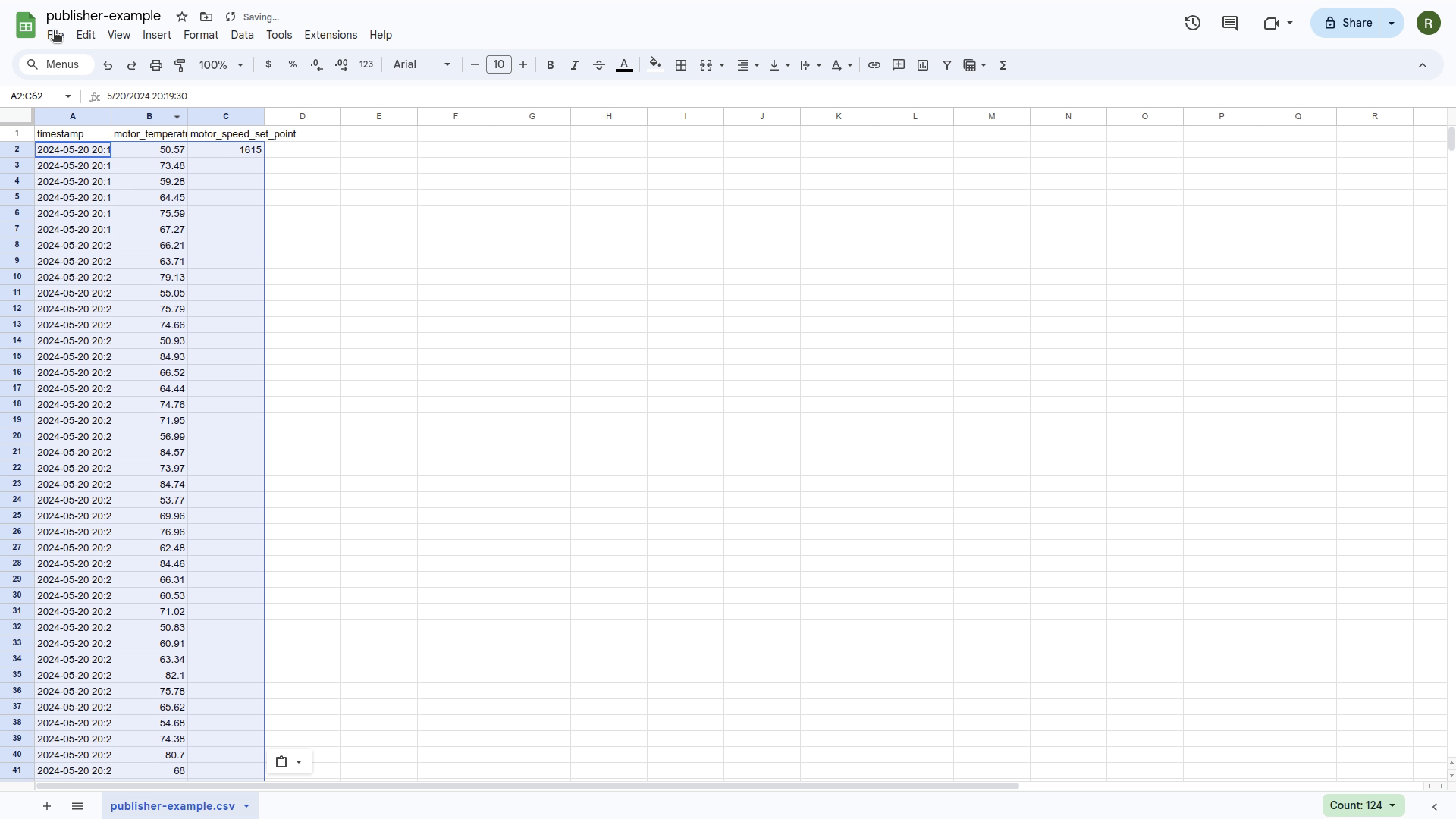Open the zoom 100% dropdown
The height and width of the screenshot is (819, 1456).
point(221,65)
